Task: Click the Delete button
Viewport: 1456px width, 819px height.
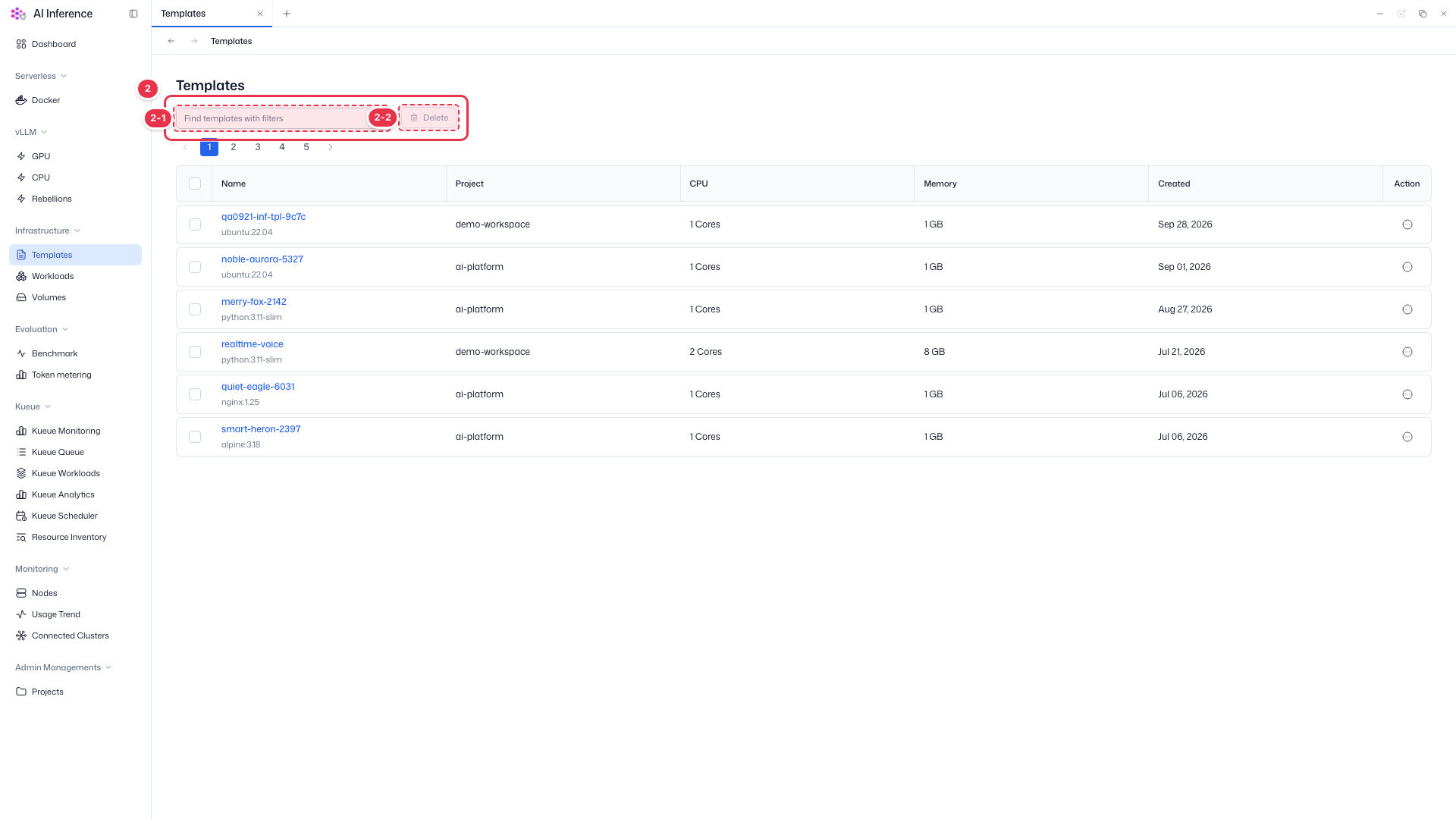Action: (x=429, y=118)
